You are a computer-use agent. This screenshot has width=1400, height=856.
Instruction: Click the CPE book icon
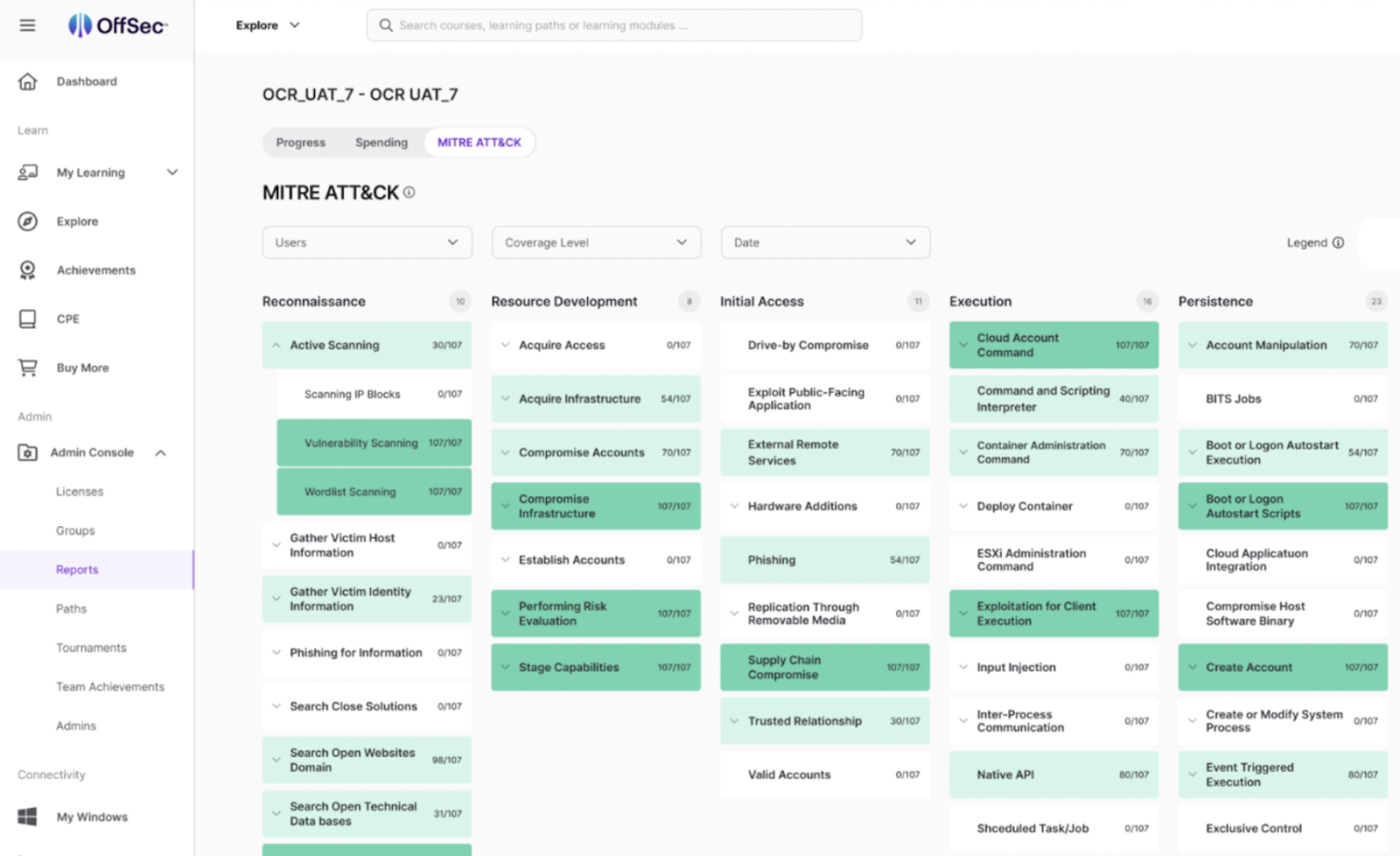tap(27, 319)
